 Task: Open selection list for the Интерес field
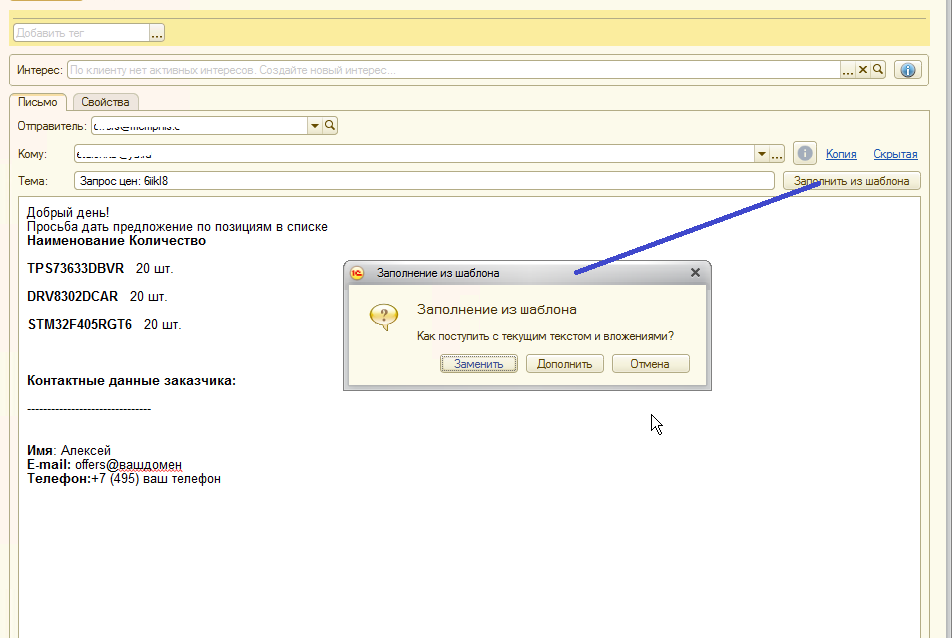coord(848,70)
